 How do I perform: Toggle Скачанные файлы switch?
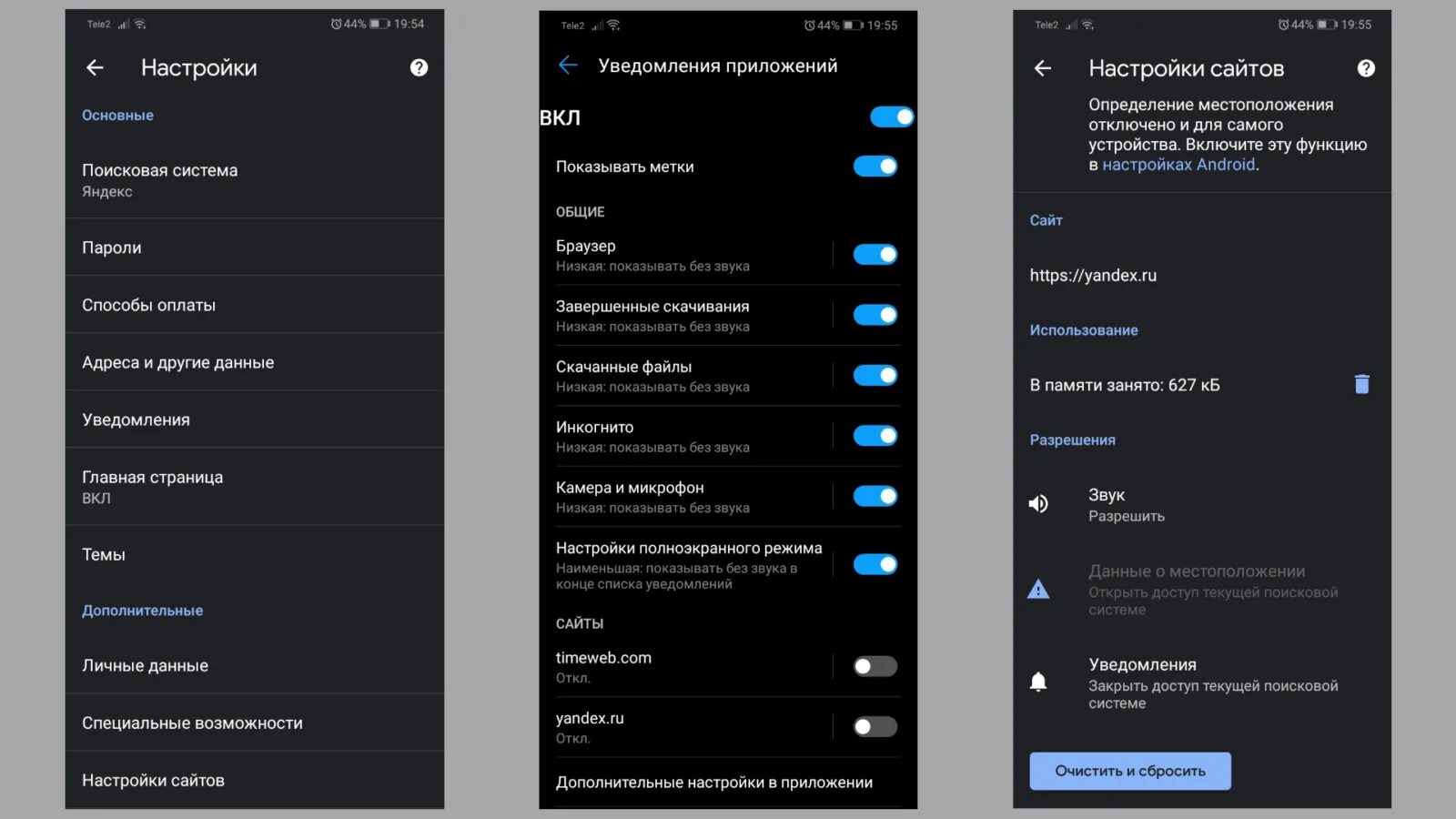tap(875, 375)
